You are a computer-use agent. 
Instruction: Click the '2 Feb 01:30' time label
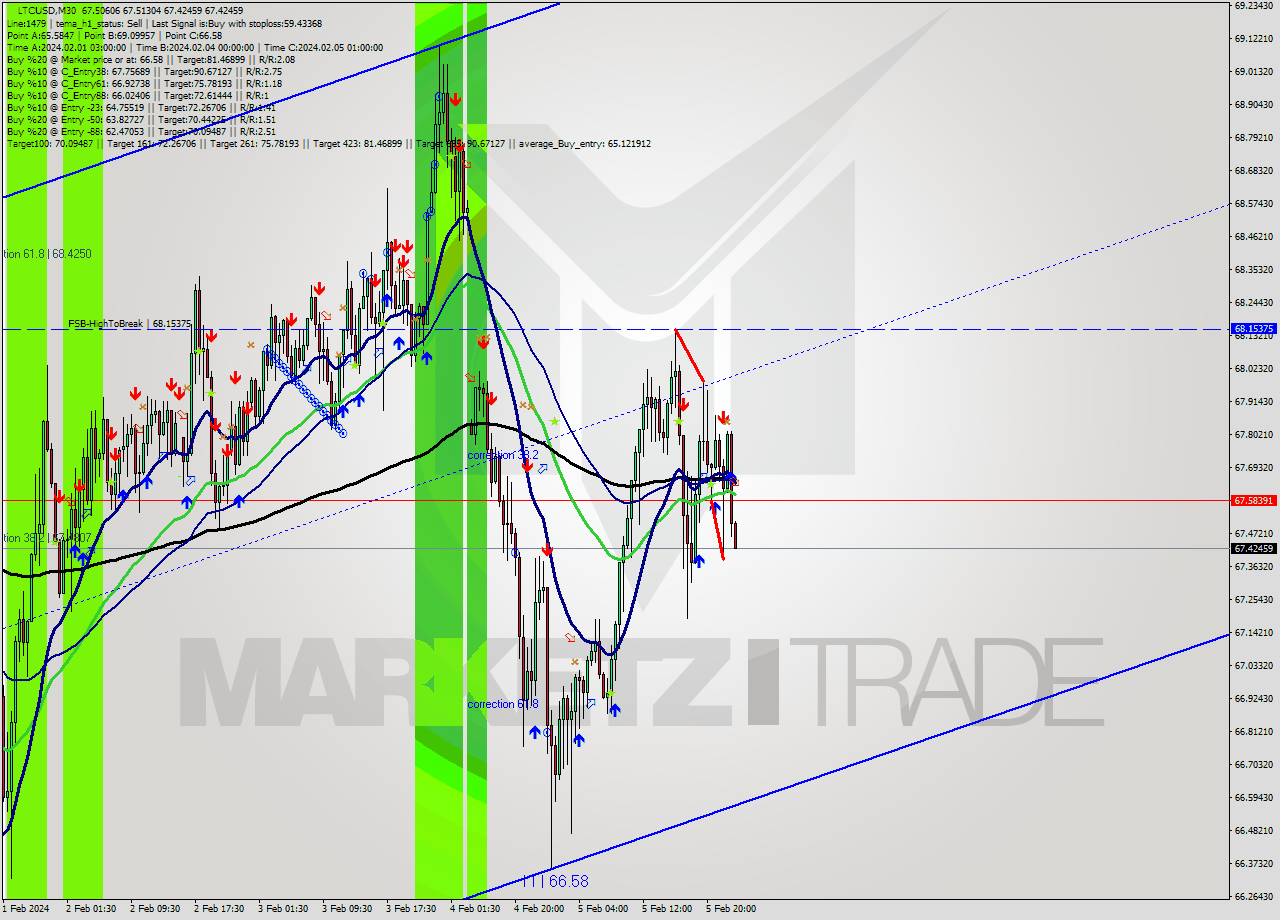91,909
